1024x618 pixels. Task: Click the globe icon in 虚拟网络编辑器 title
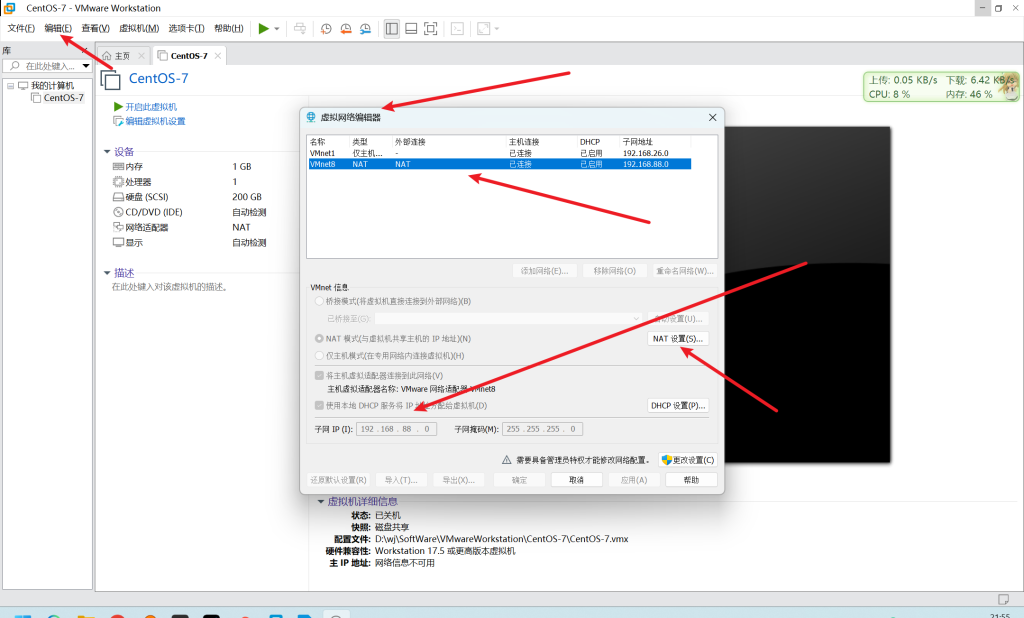click(x=312, y=117)
